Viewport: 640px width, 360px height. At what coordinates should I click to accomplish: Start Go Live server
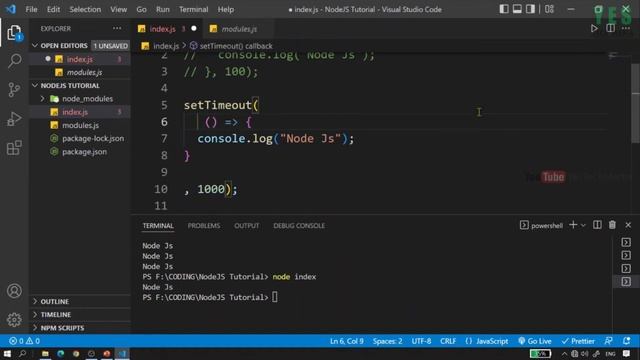pos(535,341)
